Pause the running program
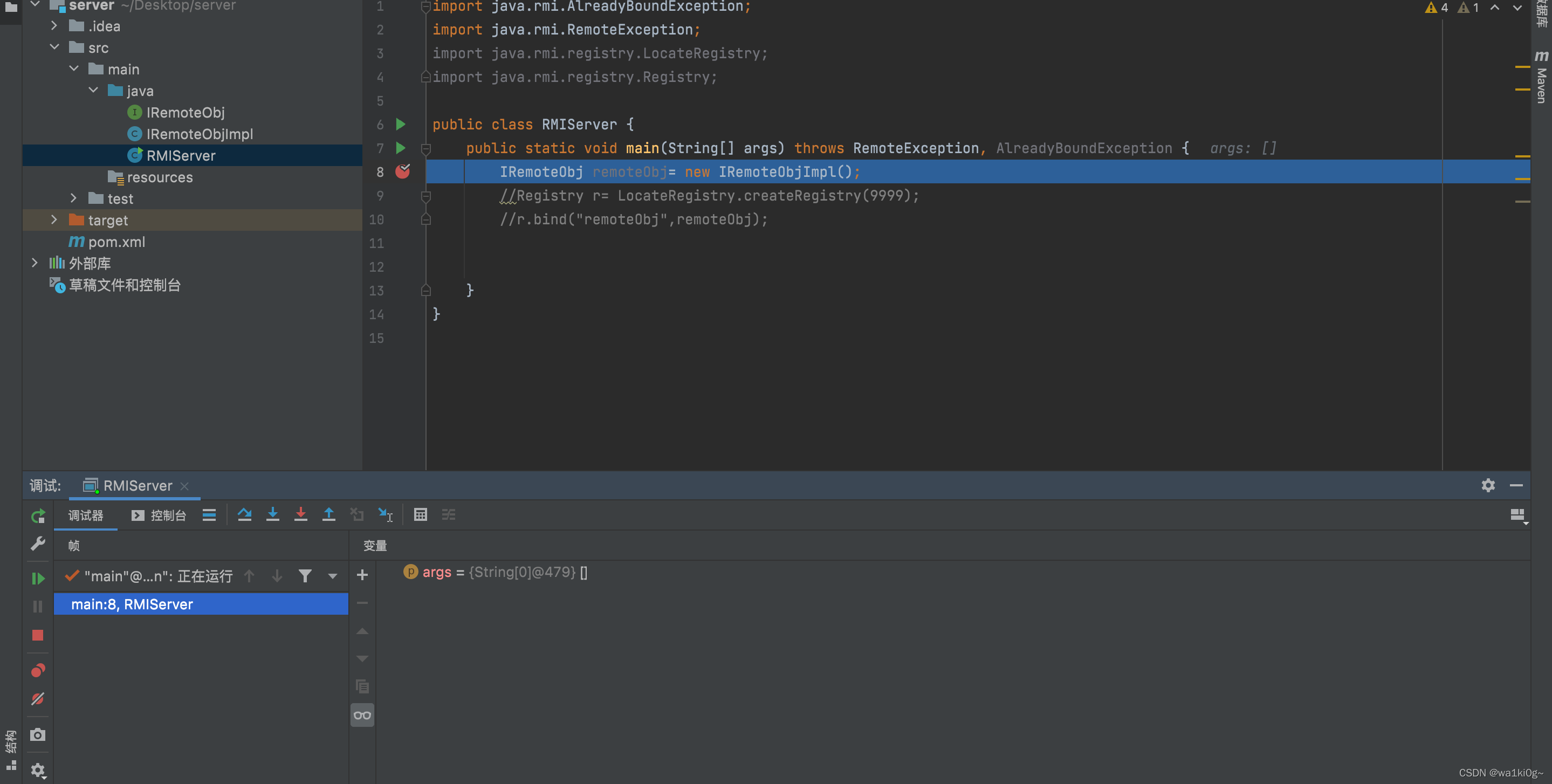 (38, 606)
